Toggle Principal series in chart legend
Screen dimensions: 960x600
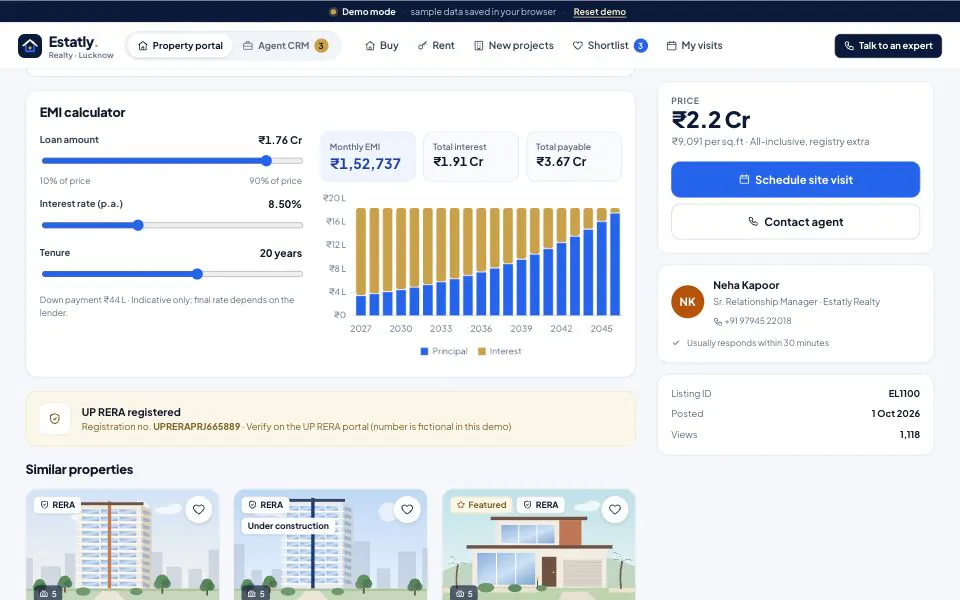[444, 351]
